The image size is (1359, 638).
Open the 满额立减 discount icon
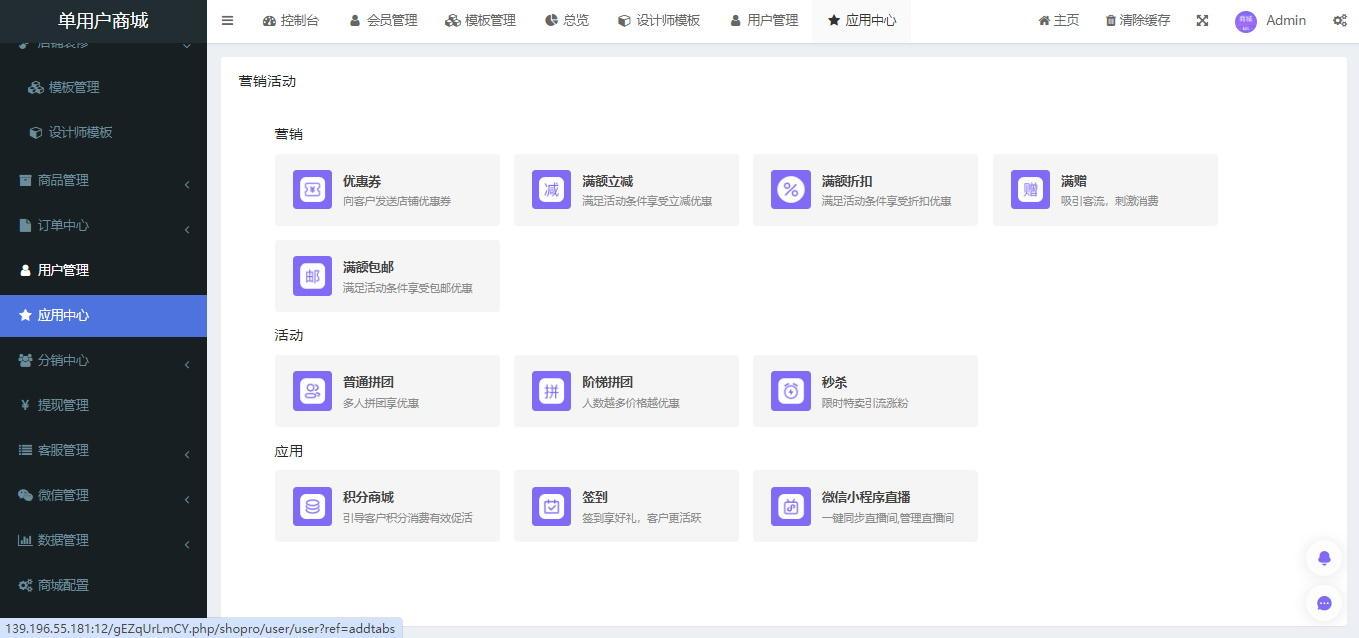click(x=551, y=190)
